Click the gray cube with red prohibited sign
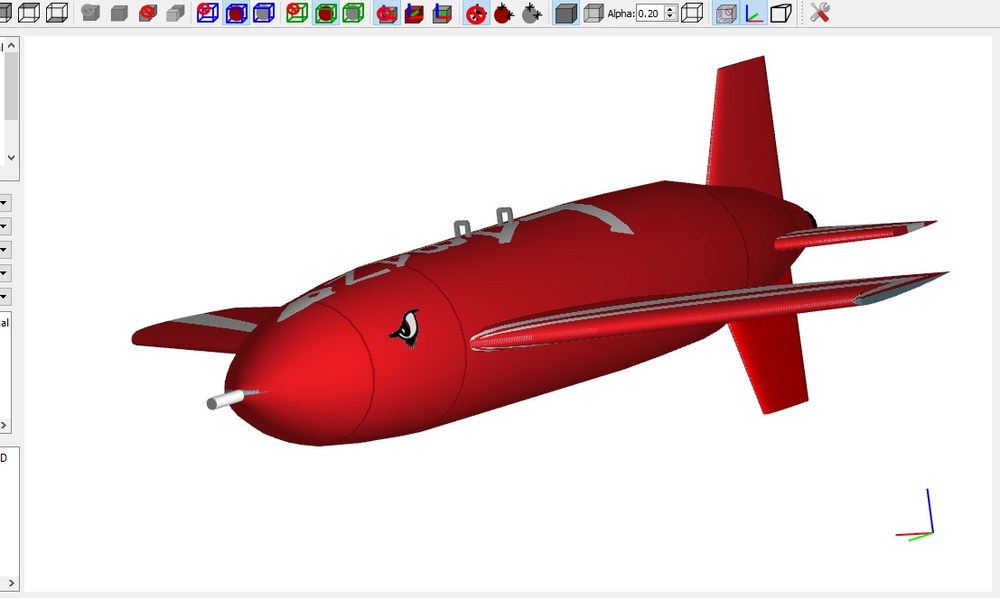Screen dimensions: 1000x598 point(148,13)
